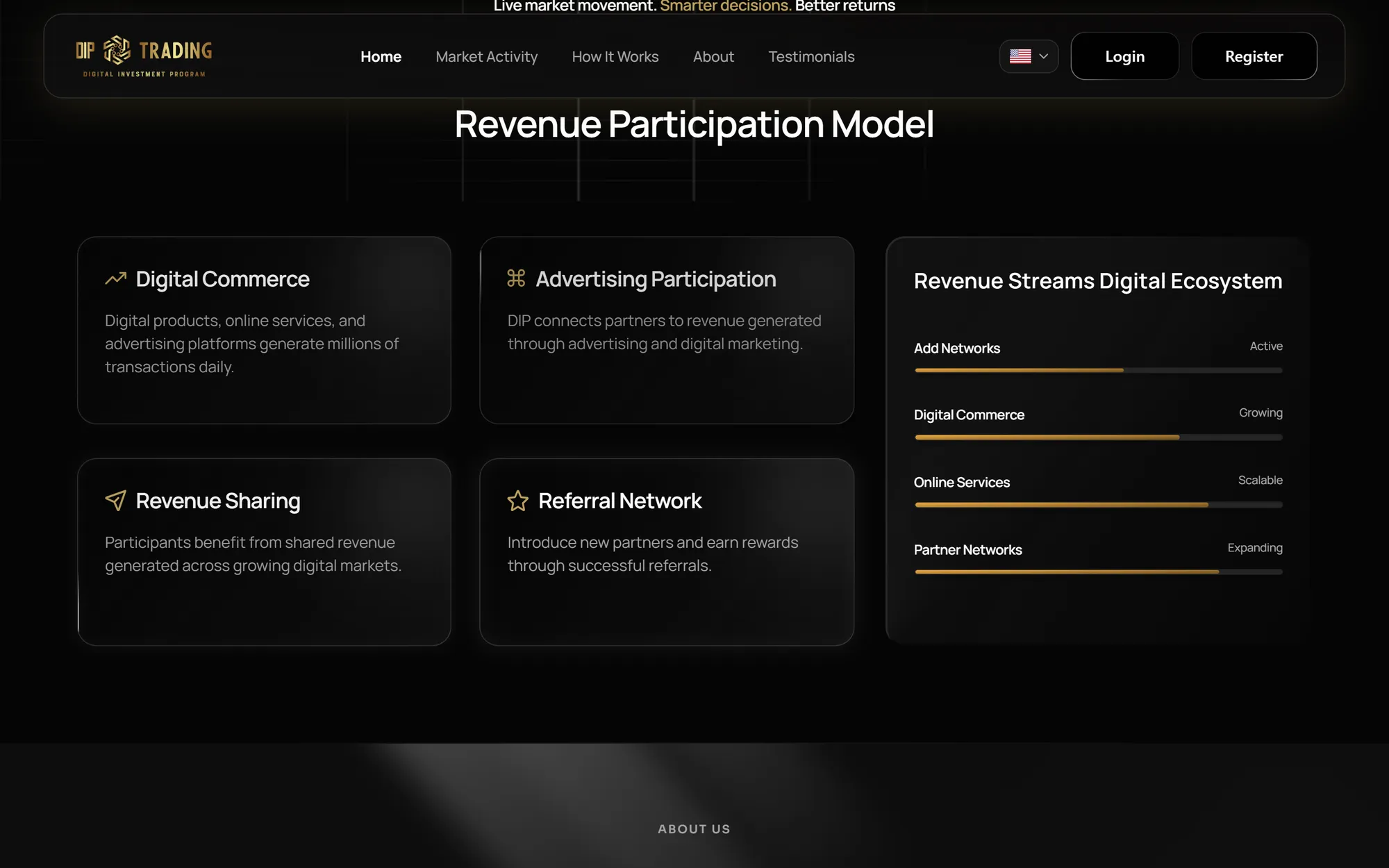Click the paper plane icon beside Revenue Sharing
1389x868 pixels.
115,500
